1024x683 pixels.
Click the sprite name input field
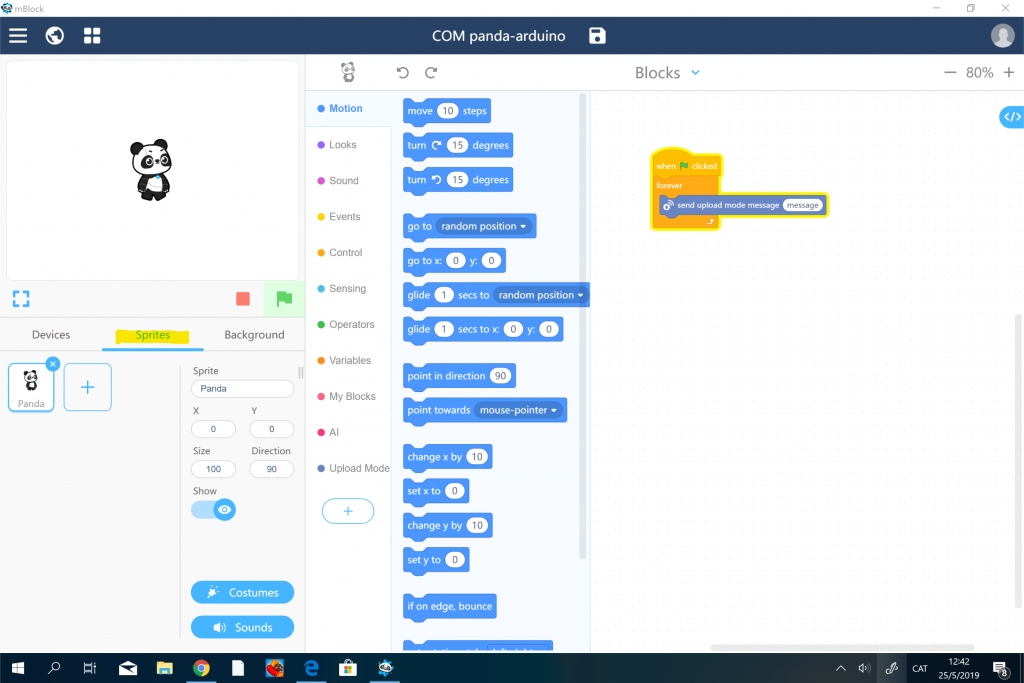click(242, 388)
